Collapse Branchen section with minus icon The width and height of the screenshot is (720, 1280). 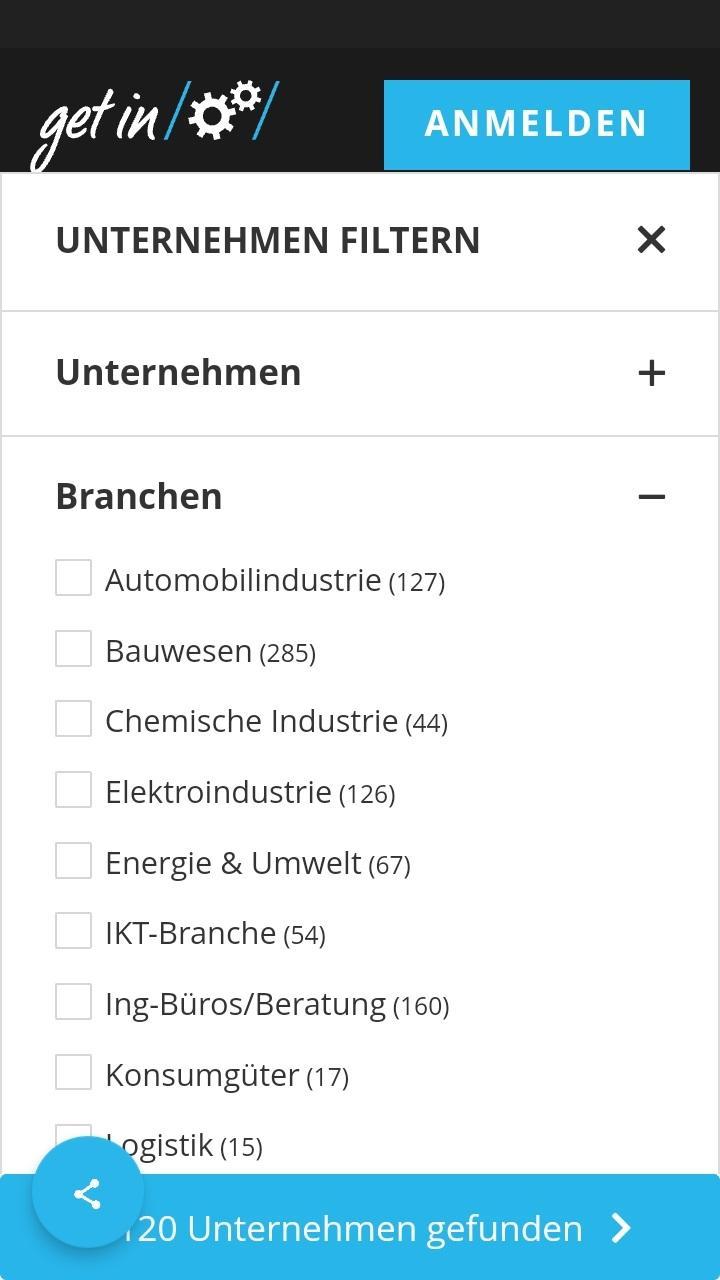(651, 497)
